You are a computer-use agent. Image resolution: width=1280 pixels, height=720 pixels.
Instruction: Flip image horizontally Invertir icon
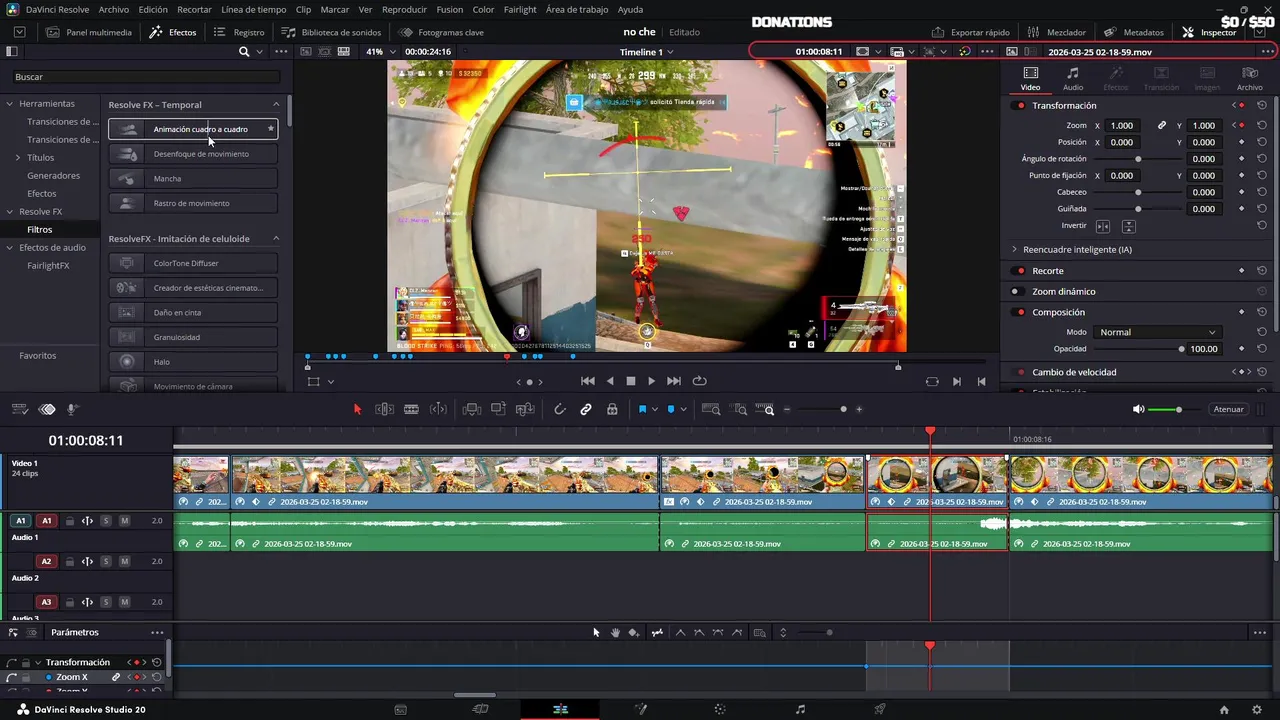1103,226
